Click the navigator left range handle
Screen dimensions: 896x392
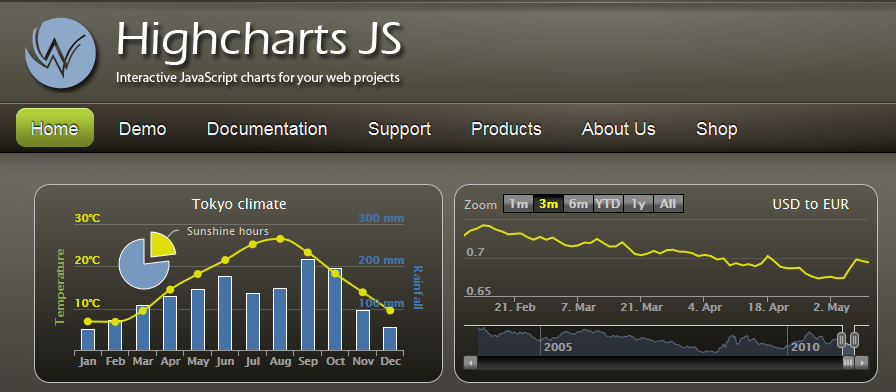pos(842,340)
